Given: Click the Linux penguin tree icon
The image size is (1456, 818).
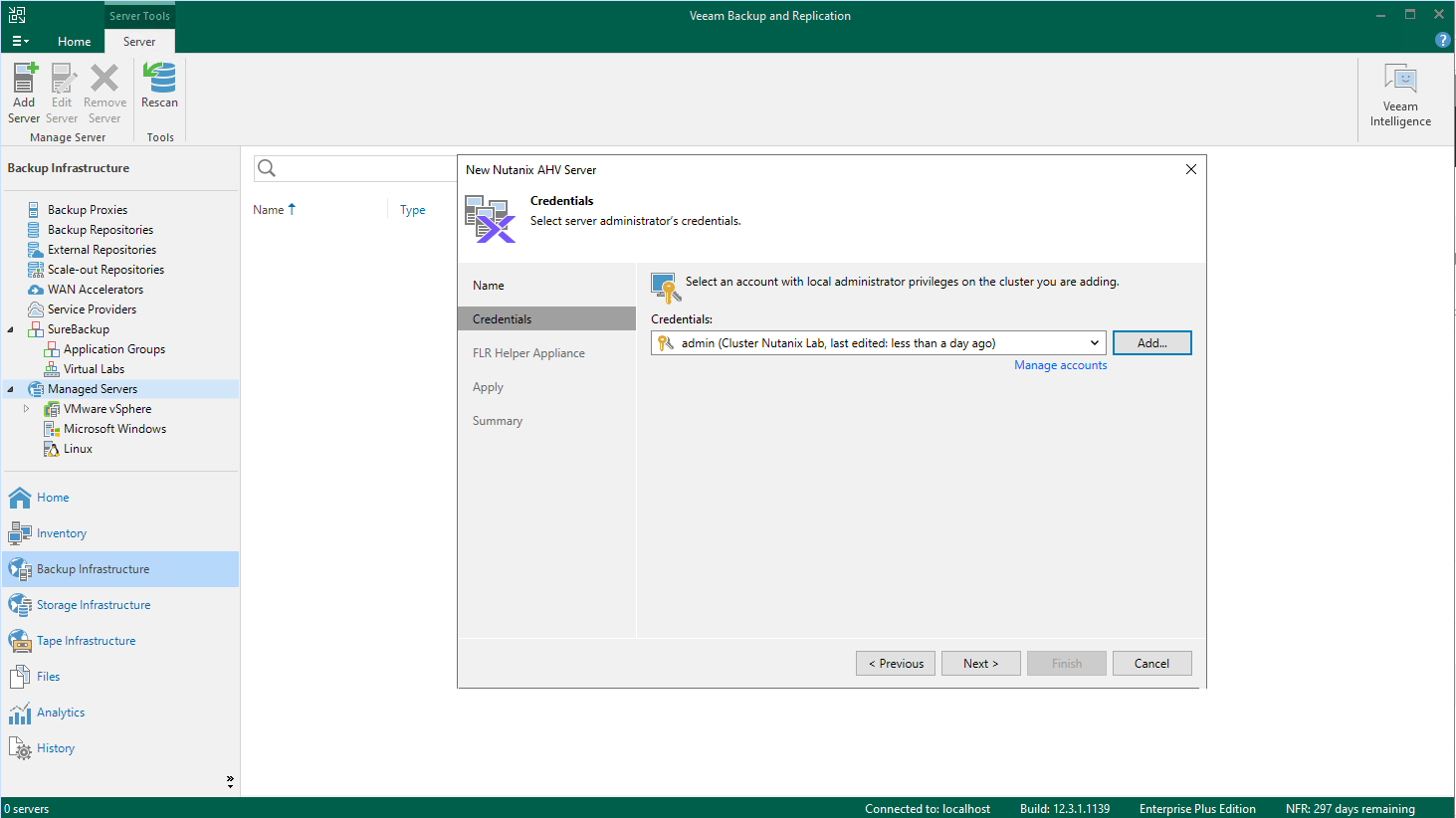Looking at the screenshot, I should 51,449.
